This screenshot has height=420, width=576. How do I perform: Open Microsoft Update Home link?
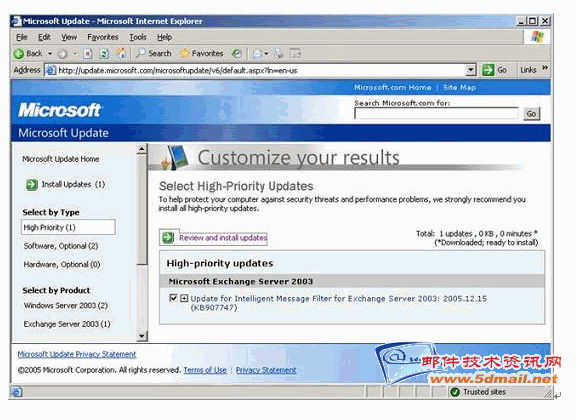(61, 159)
